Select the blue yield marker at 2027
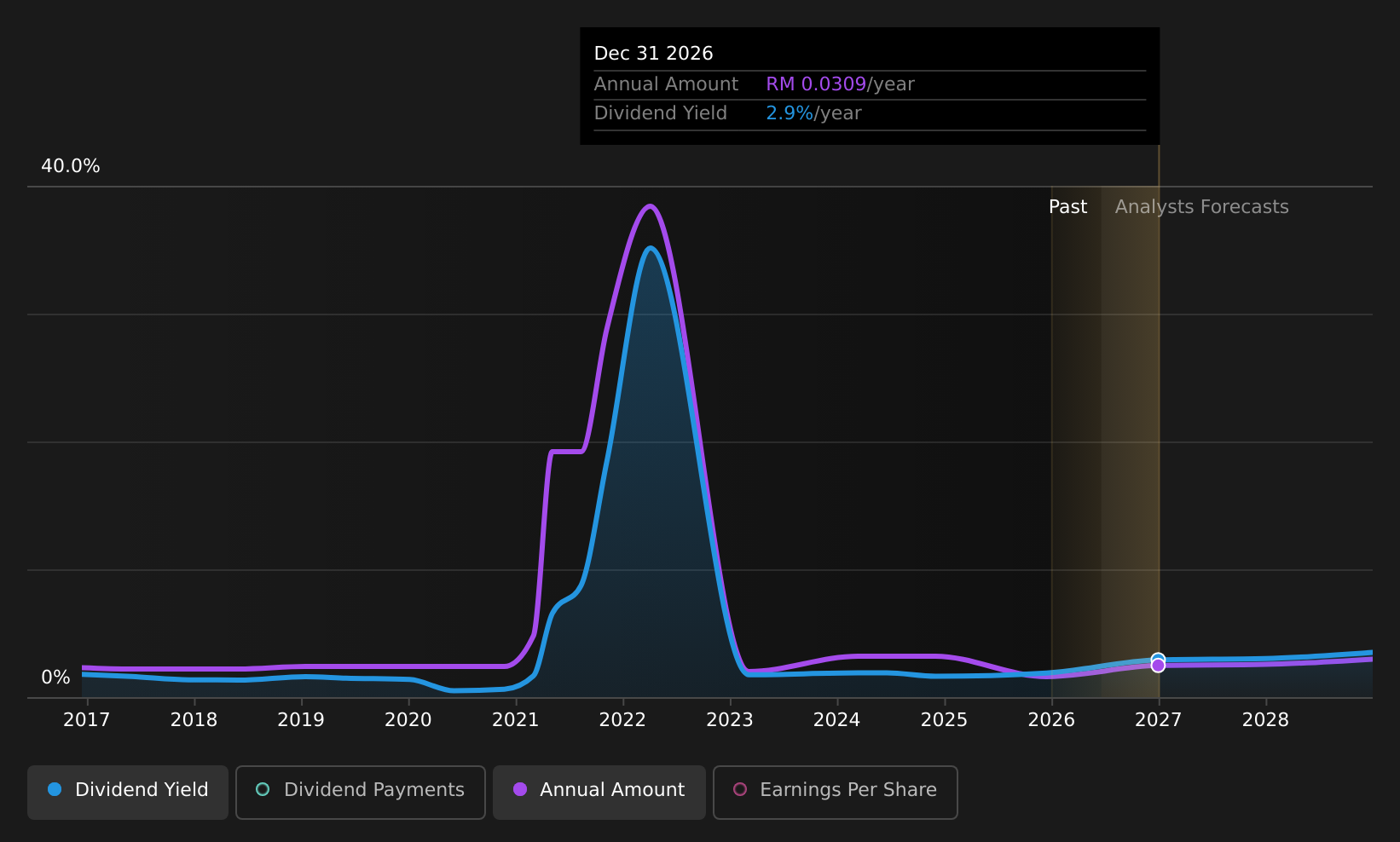Viewport: 1400px width, 842px height. pyautogui.click(x=1158, y=659)
